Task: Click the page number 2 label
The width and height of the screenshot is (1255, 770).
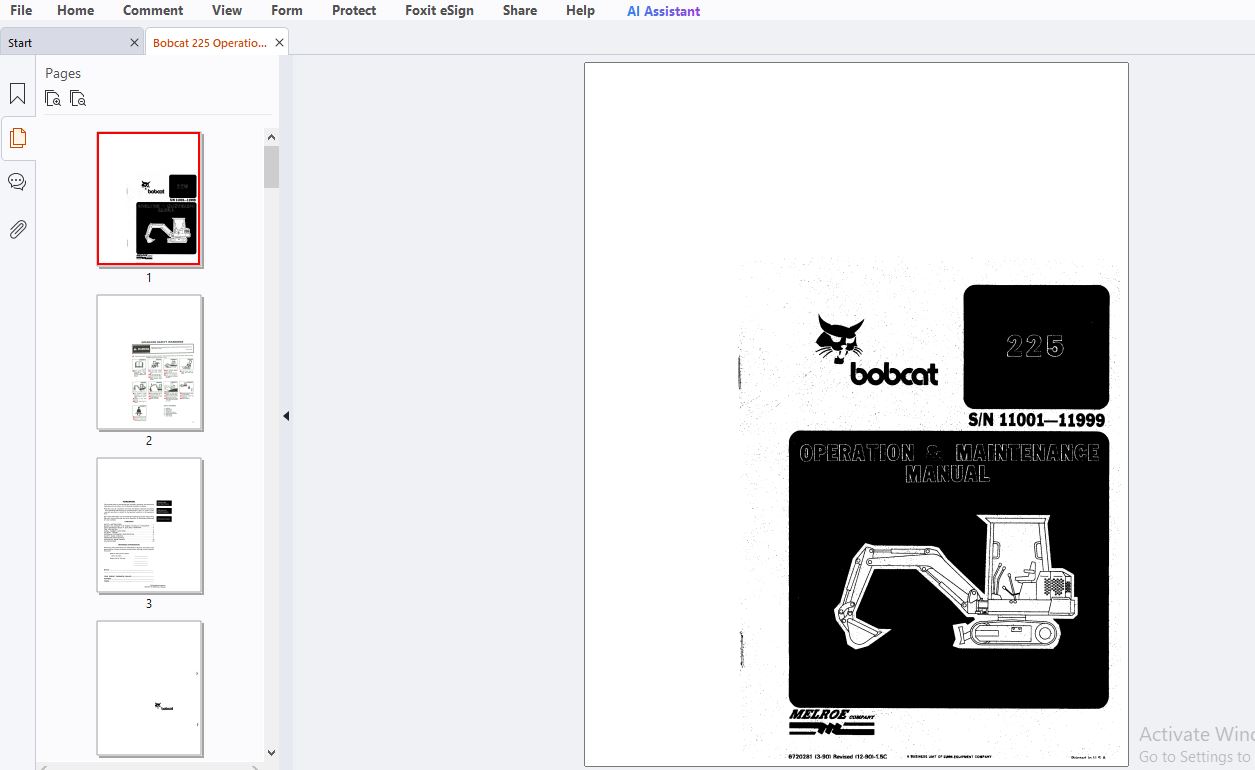Action: click(x=149, y=441)
